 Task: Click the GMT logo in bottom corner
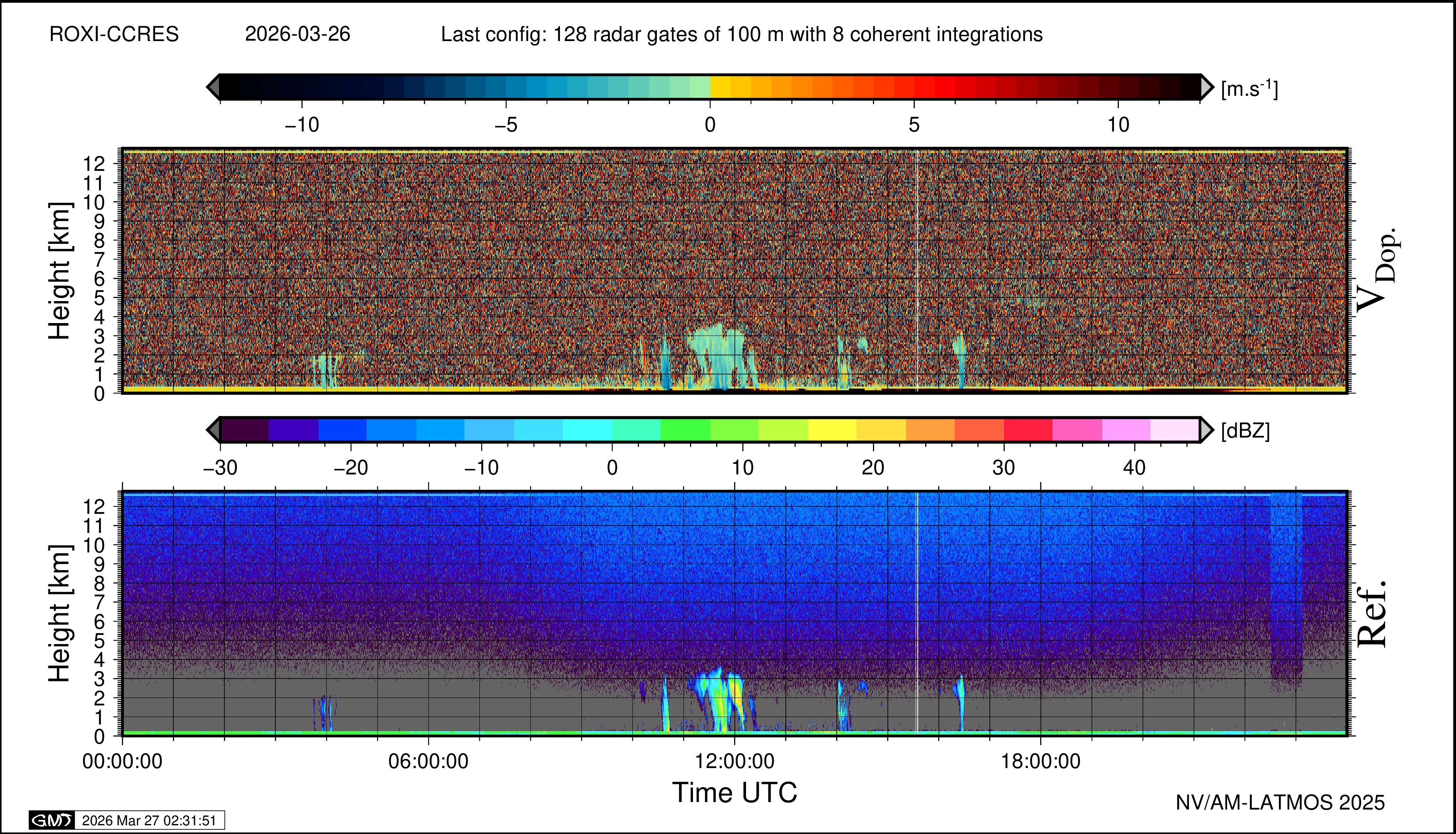[x=51, y=820]
